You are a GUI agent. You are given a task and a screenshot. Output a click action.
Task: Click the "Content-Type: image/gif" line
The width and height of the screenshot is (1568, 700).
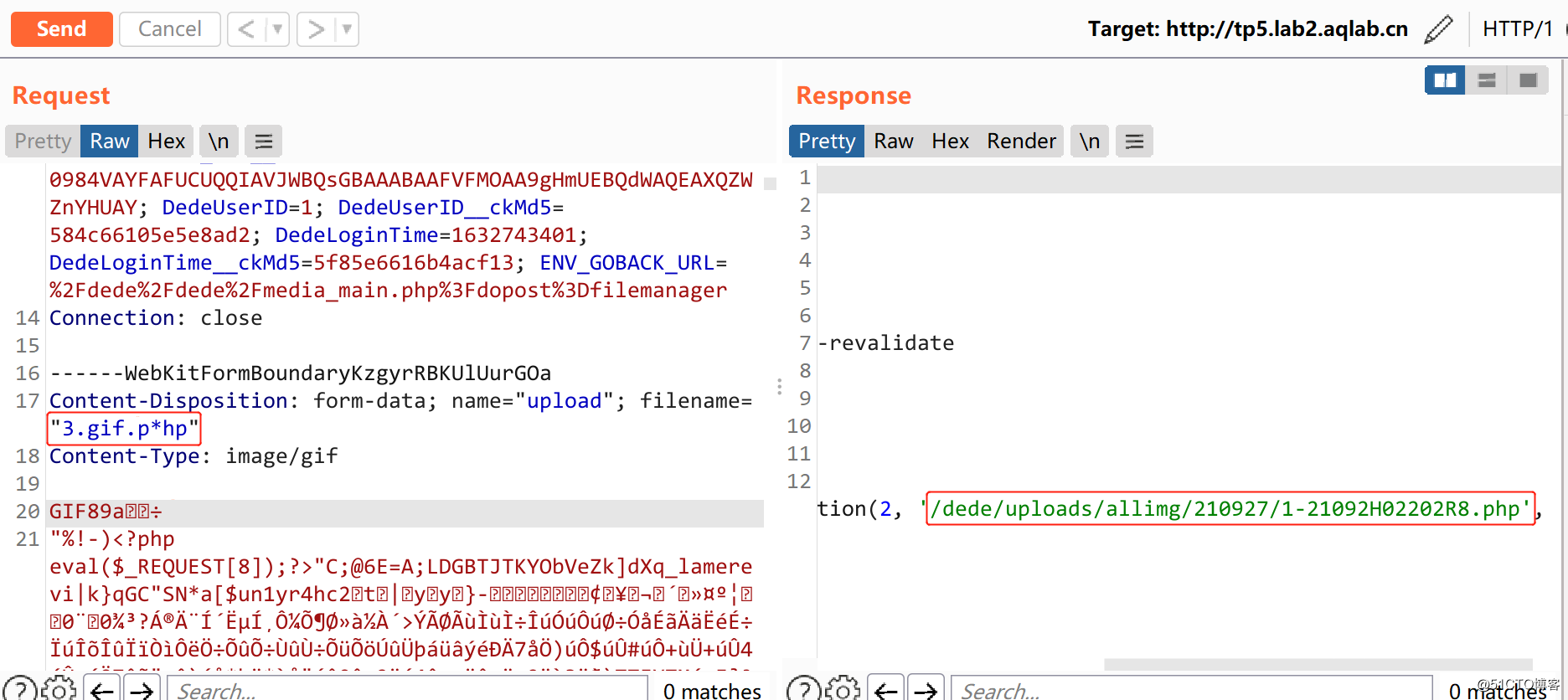click(x=193, y=456)
